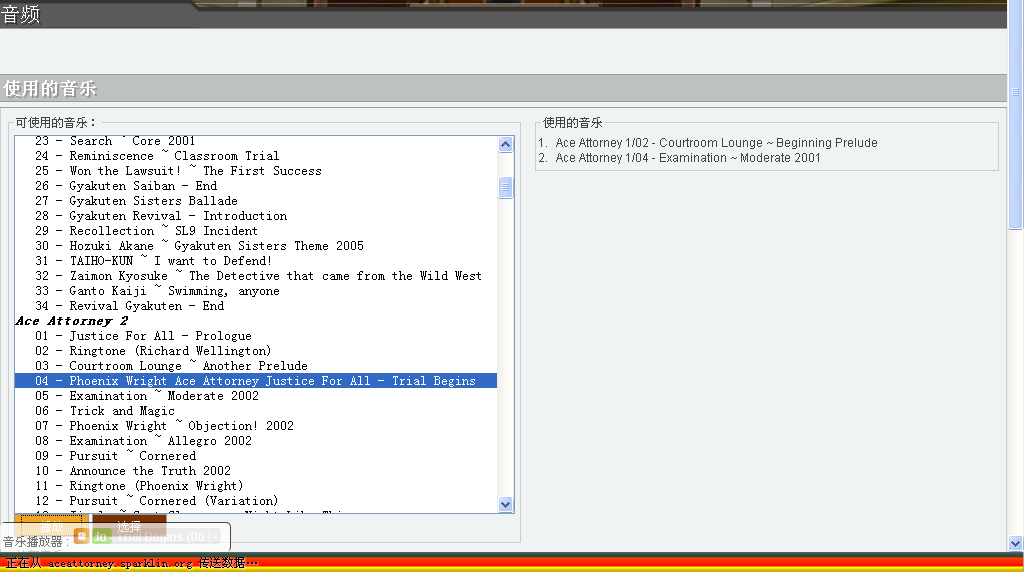Viewport: 1024px width, 572px height.
Task: Select '30 - Hozuki Akane ~ Gyakuten Sisters Theme 2005'
Action: coord(255,246)
